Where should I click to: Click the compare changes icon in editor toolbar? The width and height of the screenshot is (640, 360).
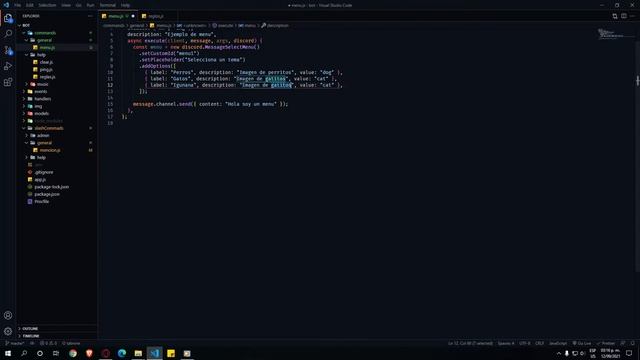(x=615, y=16)
